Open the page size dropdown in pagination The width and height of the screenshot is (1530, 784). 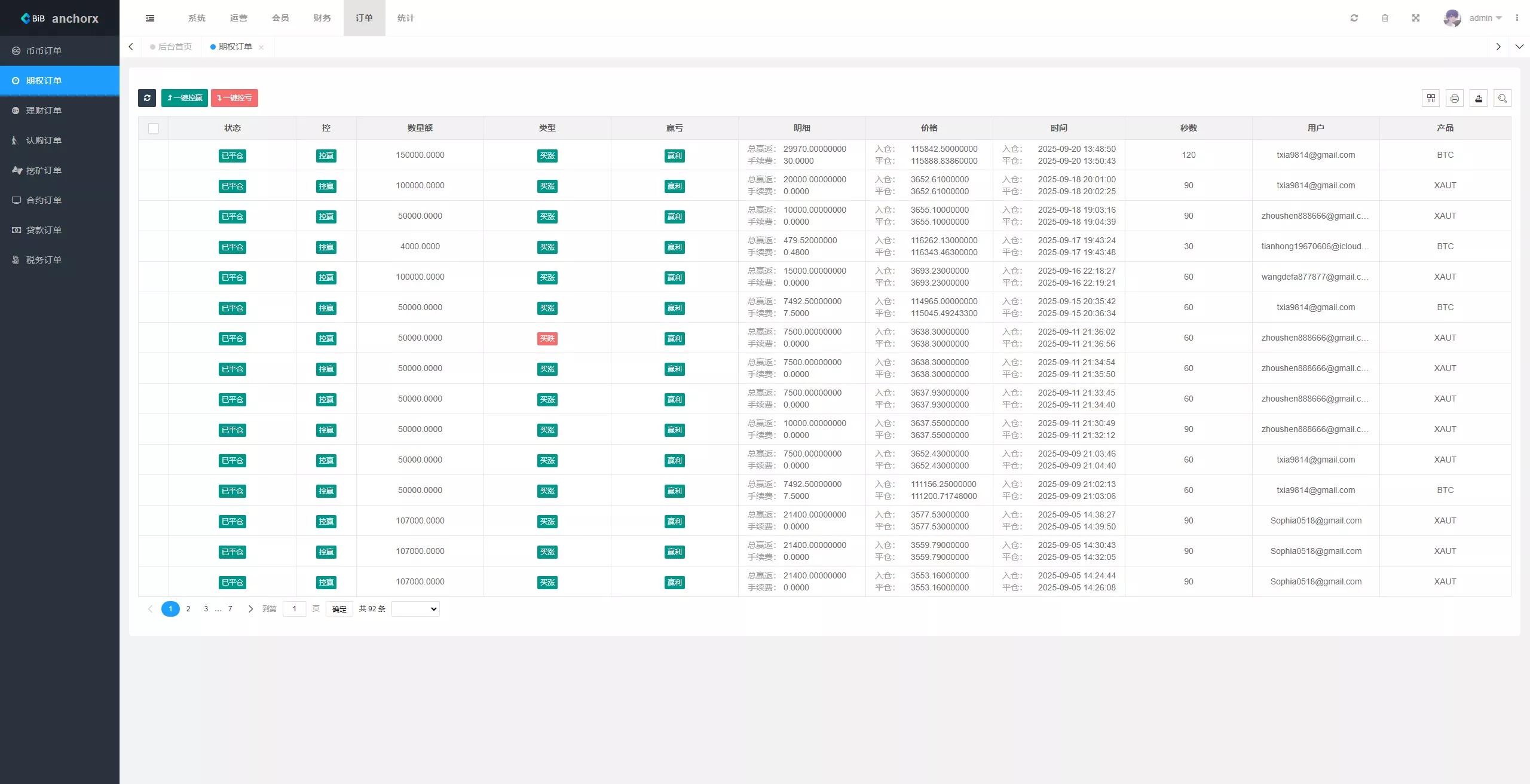tap(415, 609)
